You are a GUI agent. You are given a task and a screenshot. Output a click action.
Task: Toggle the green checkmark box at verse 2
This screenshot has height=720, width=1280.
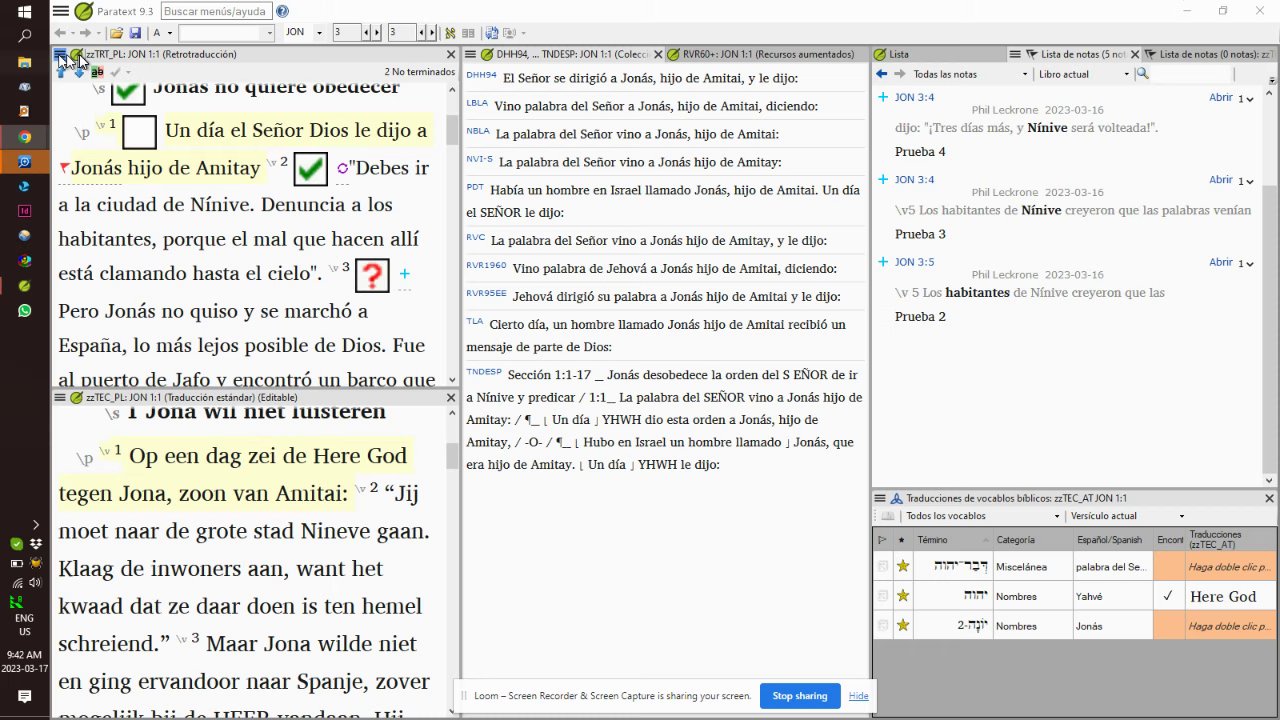click(x=311, y=168)
